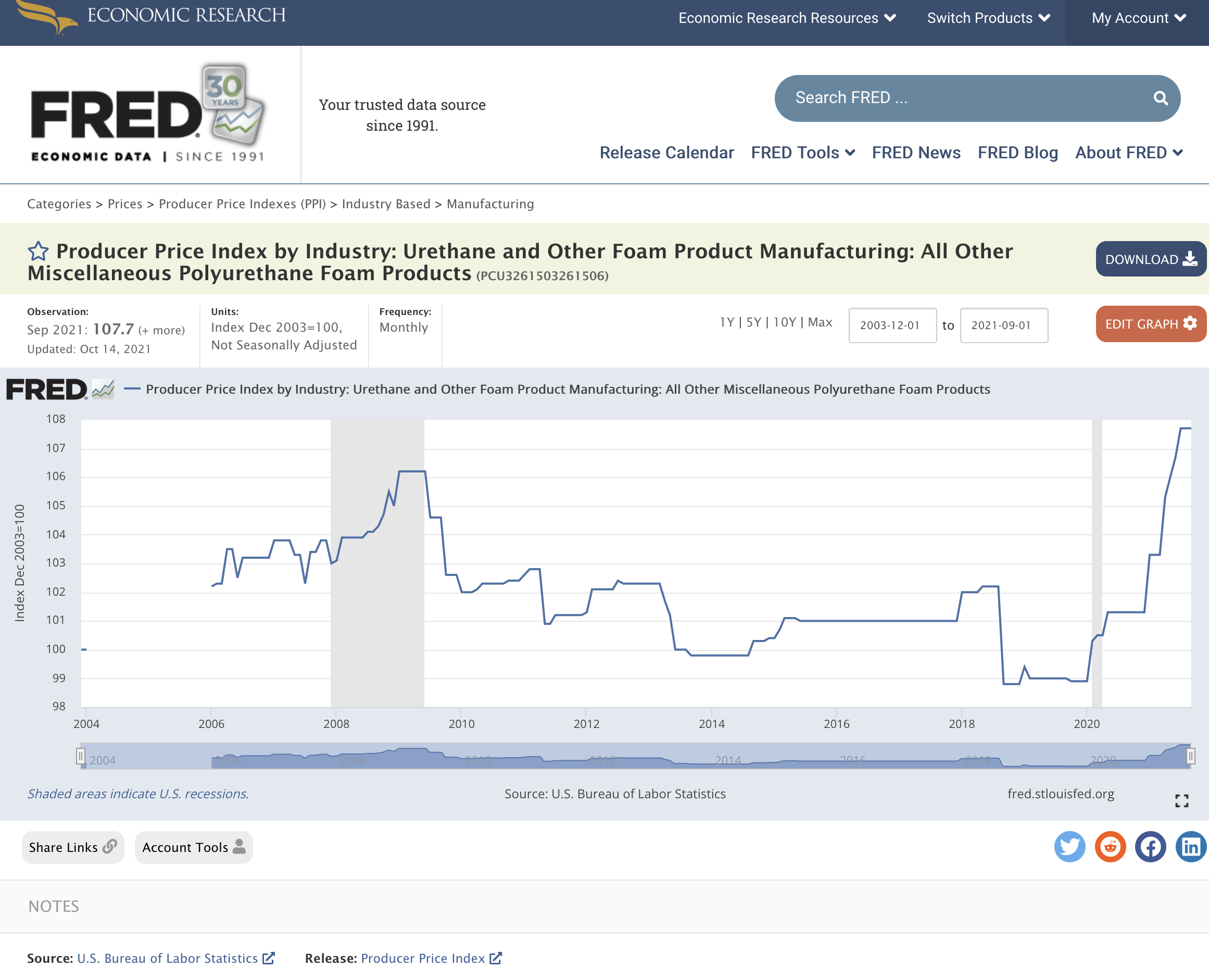Switch graph range to 5Y view

(x=753, y=322)
